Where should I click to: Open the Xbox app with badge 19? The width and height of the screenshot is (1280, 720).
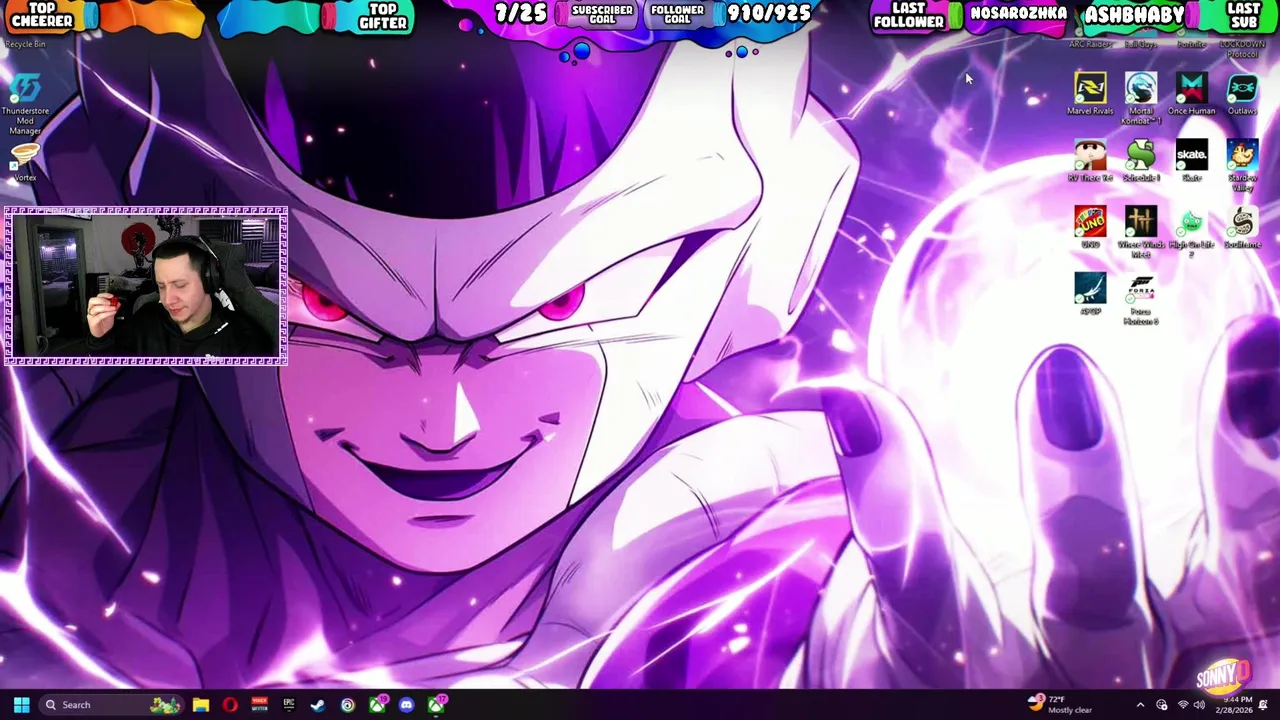pos(378,705)
